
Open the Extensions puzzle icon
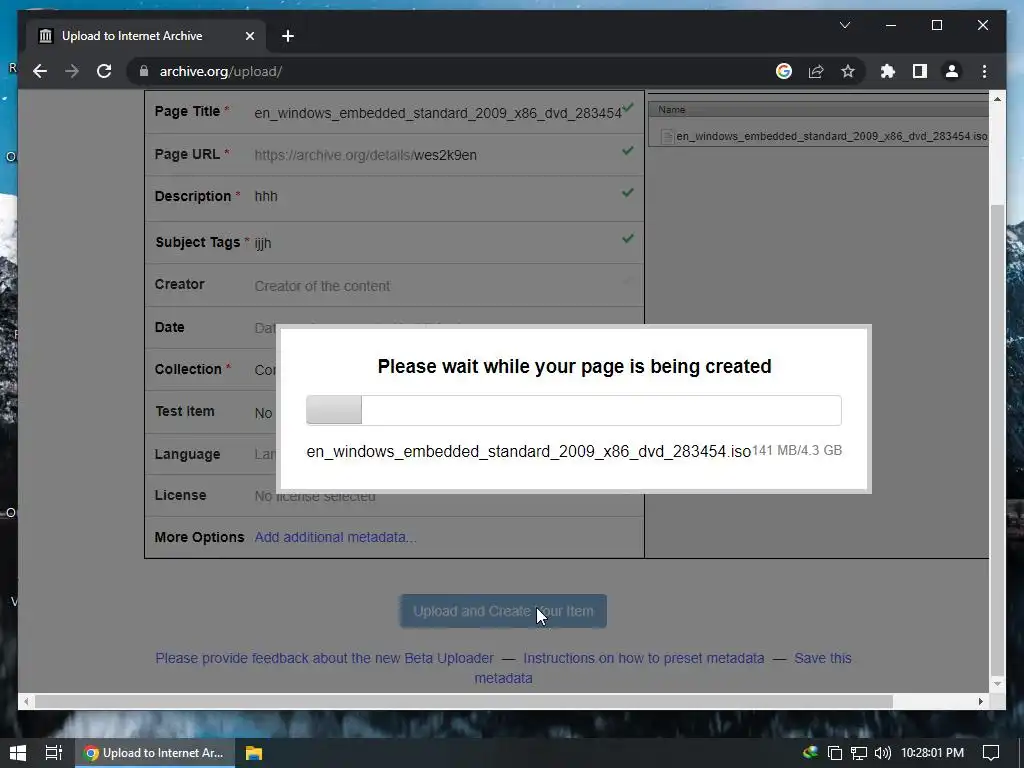tap(888, 71)
